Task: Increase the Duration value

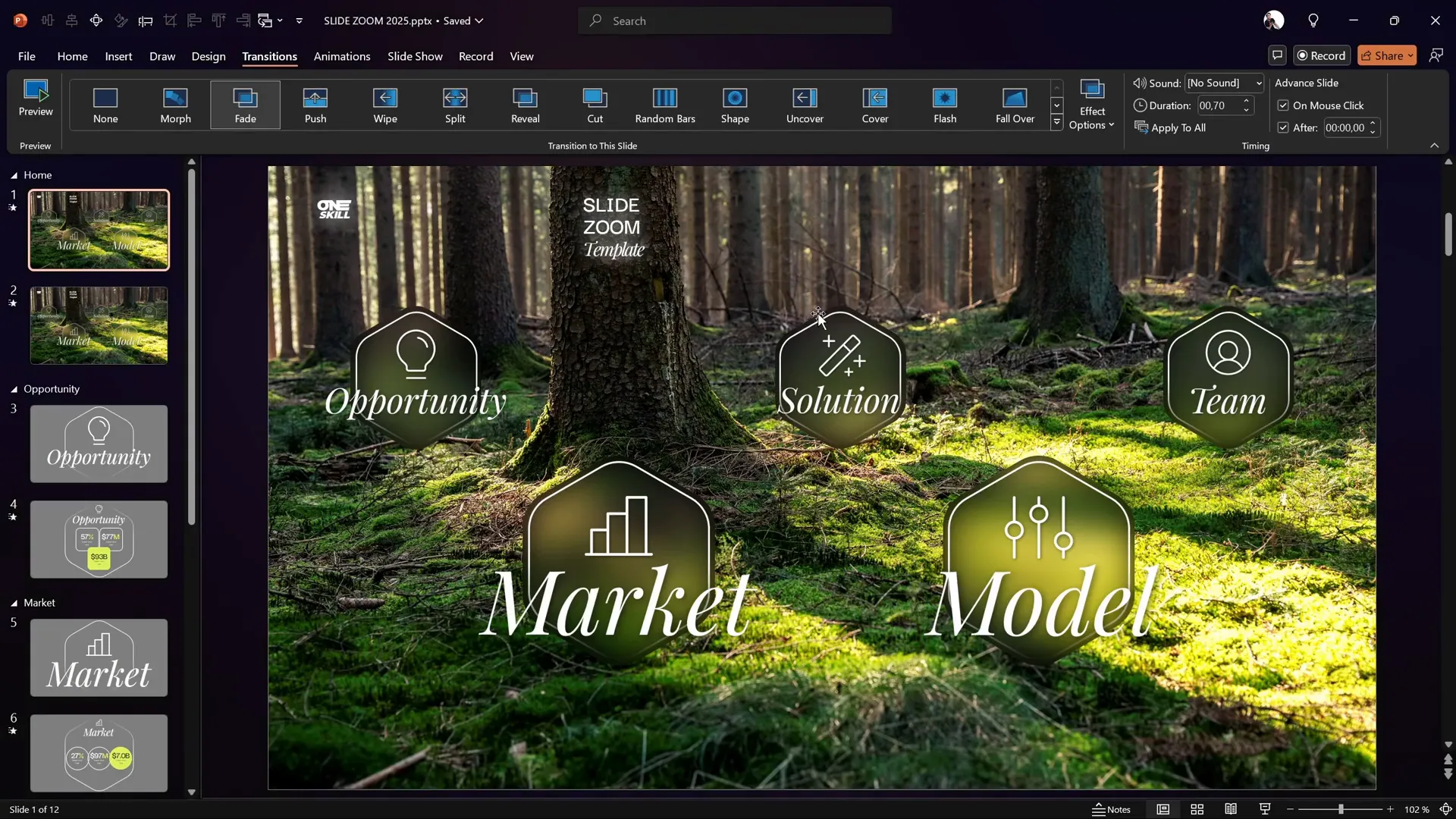Action: (x=1245, y=101)
